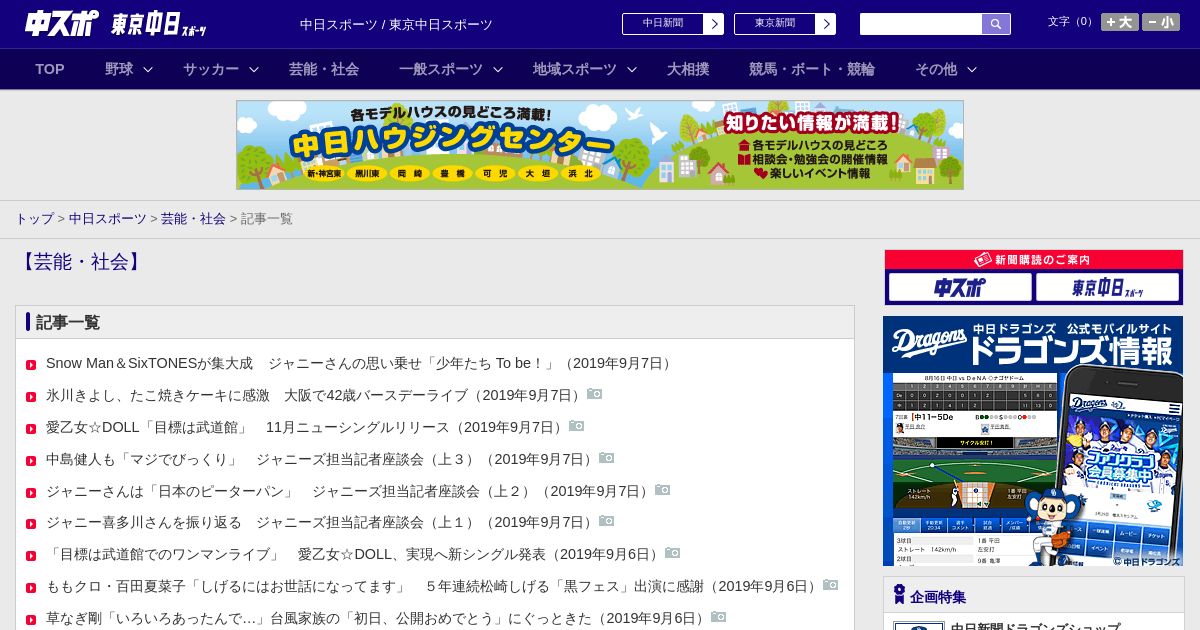Click the Tokyo Chunichi Sports logo
This screenshot has height=630, width=1200.
159,24
